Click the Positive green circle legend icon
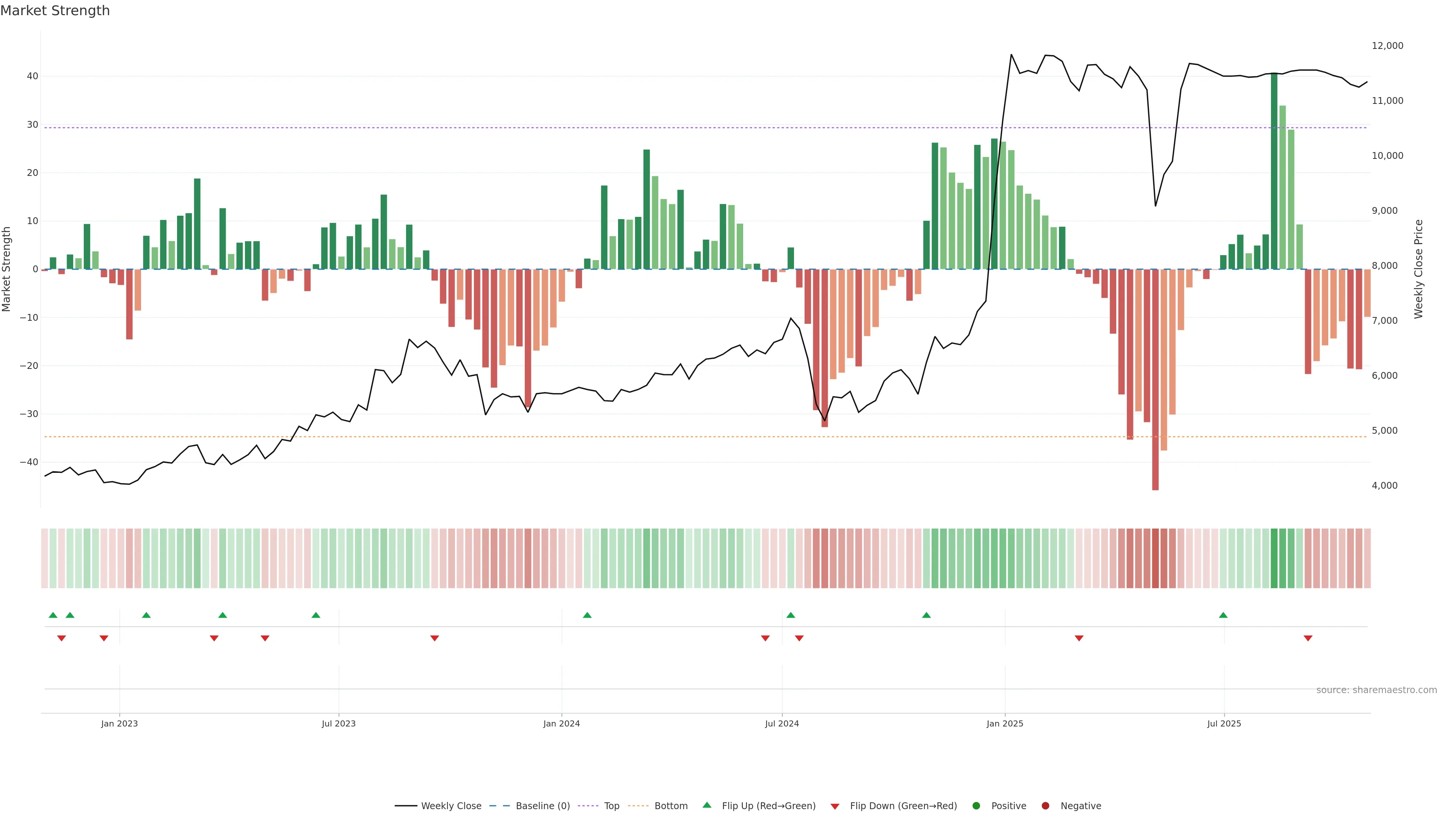 pos(976,806)
